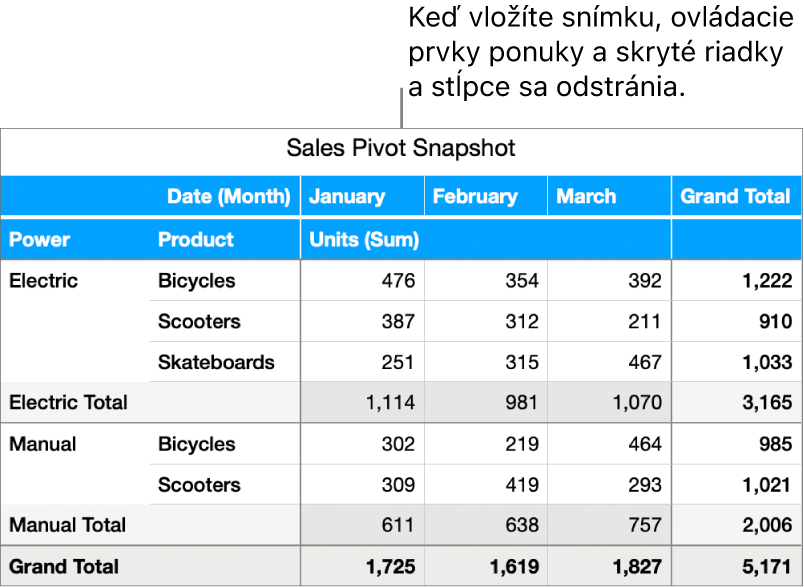
Task: Select the Skateboards March value 467
Action: (643, 362)
